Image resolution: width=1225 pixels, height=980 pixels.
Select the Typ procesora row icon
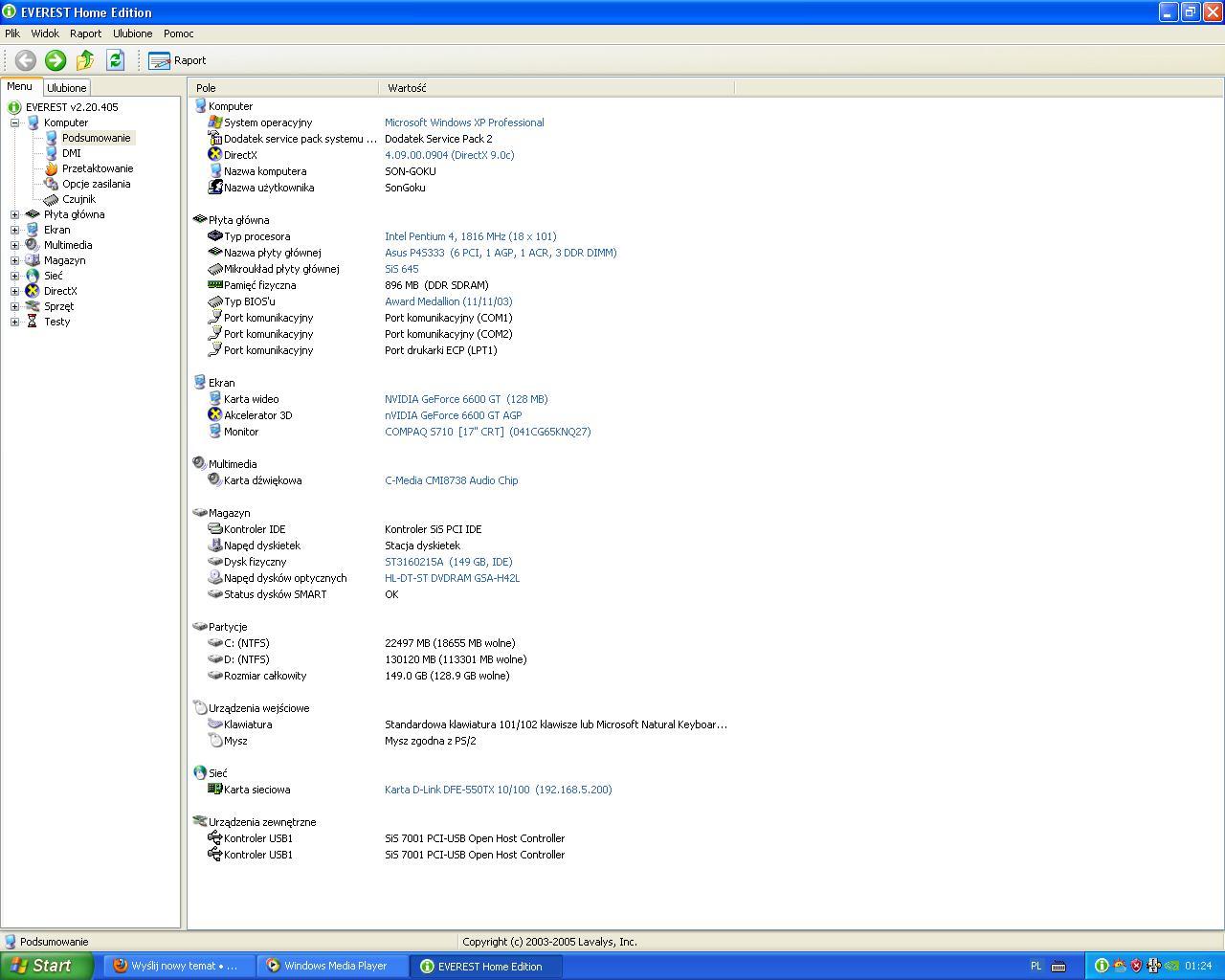tap(215, 236)
